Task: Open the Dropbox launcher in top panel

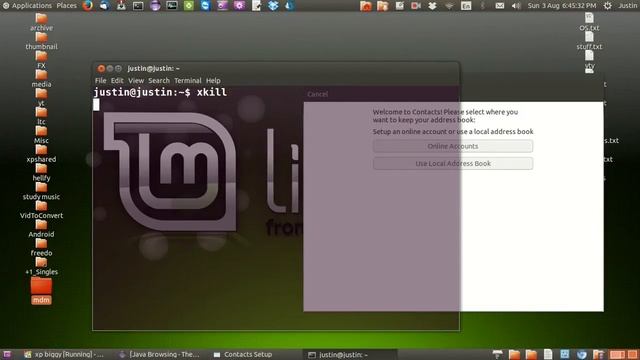Action: click(x=273, y=5)
